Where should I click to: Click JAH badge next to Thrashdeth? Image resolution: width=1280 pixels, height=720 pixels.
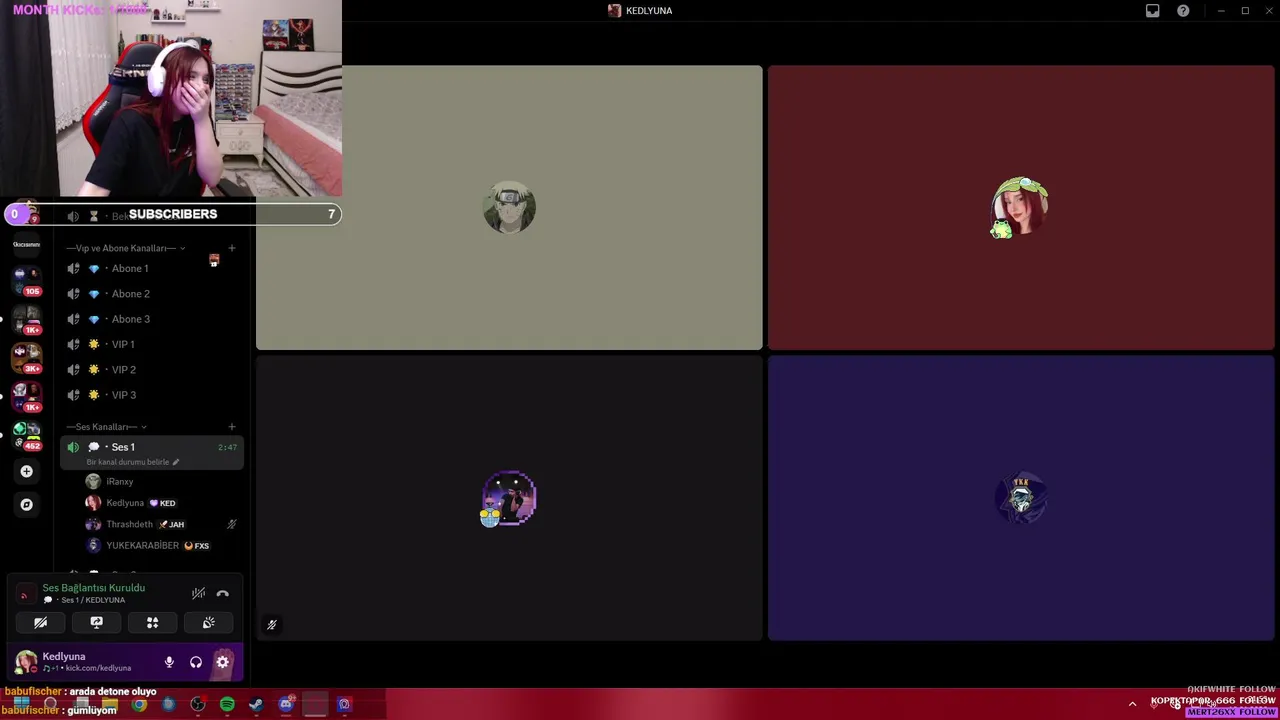(171, 524)
